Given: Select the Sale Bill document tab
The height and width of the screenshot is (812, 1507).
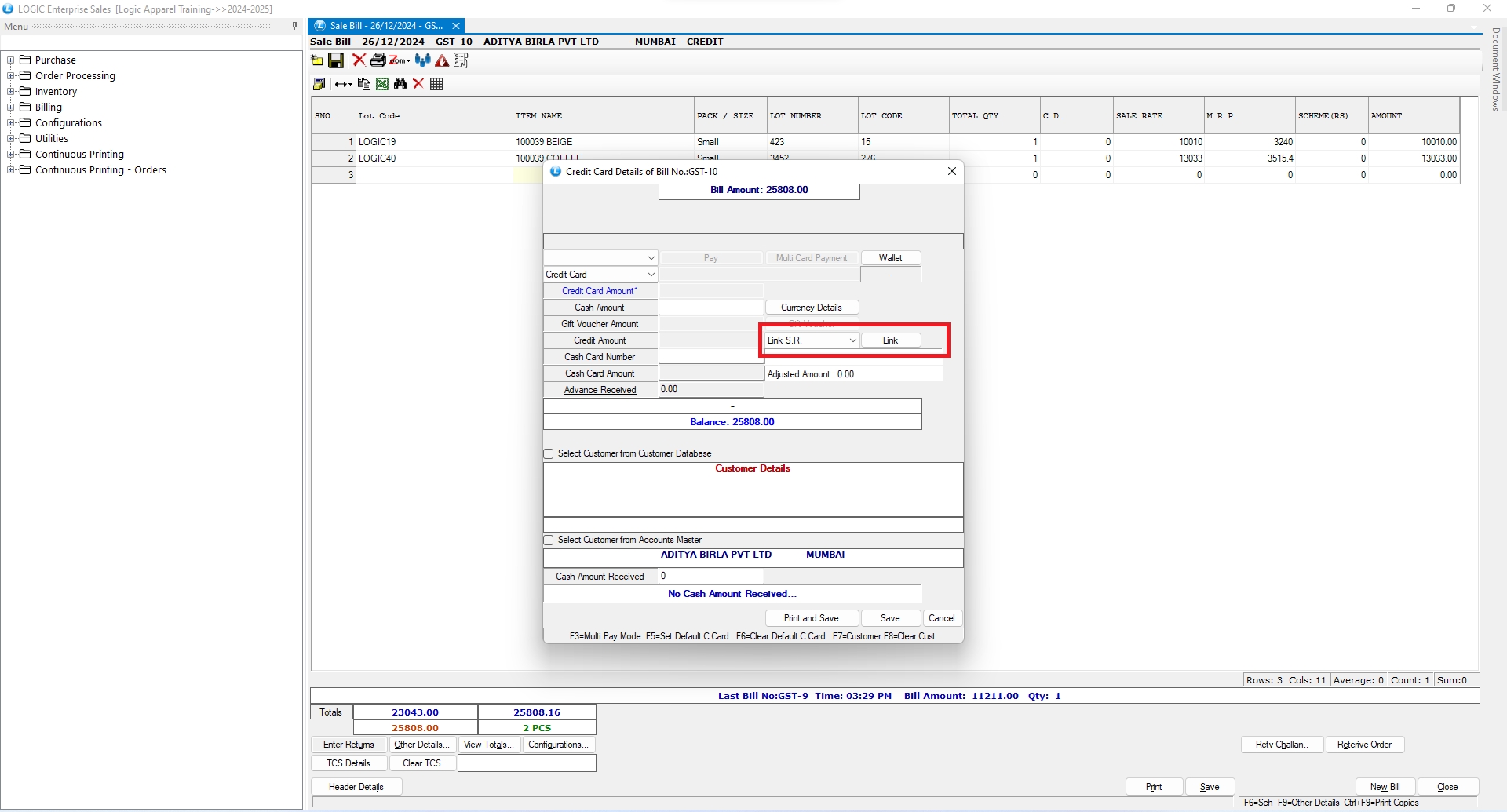Looking at the screenshot, I should point(385,26).
